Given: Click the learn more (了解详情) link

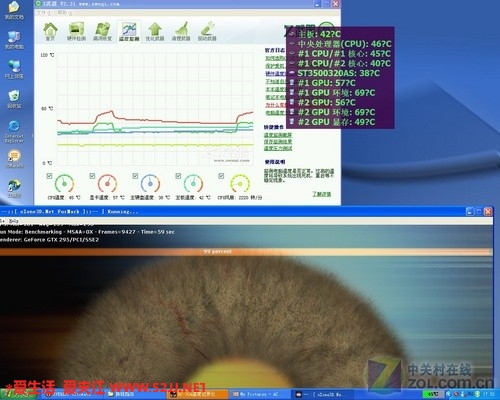Looking at the screenshot, I should click(x=322, y=194).
